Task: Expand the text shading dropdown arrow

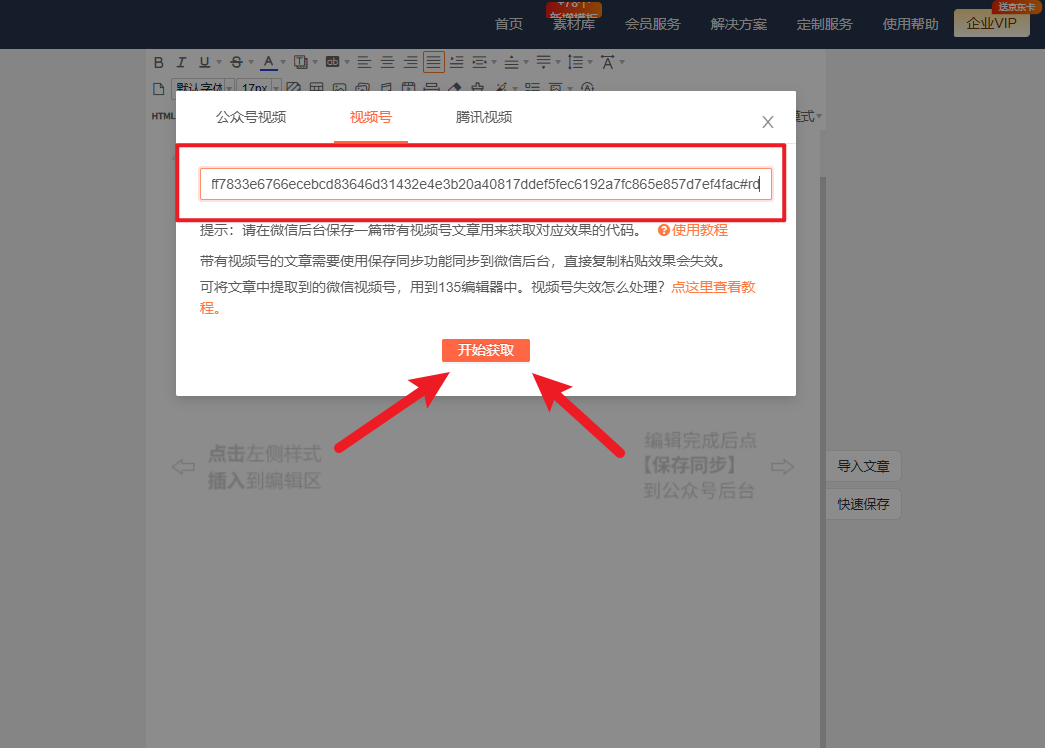Action: coord(315,62)
